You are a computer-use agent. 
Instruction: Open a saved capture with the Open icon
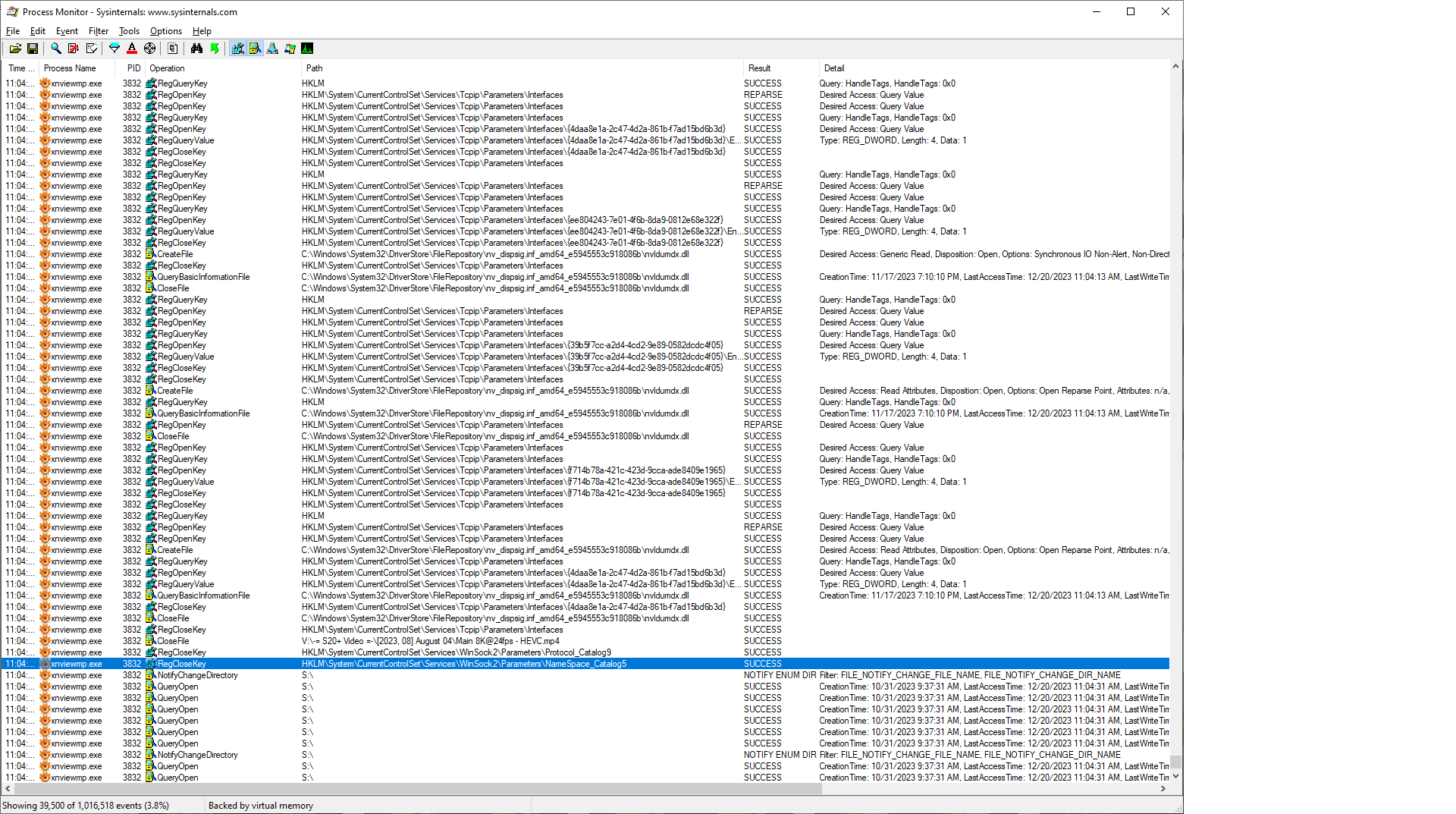click(x=15, y=49)
